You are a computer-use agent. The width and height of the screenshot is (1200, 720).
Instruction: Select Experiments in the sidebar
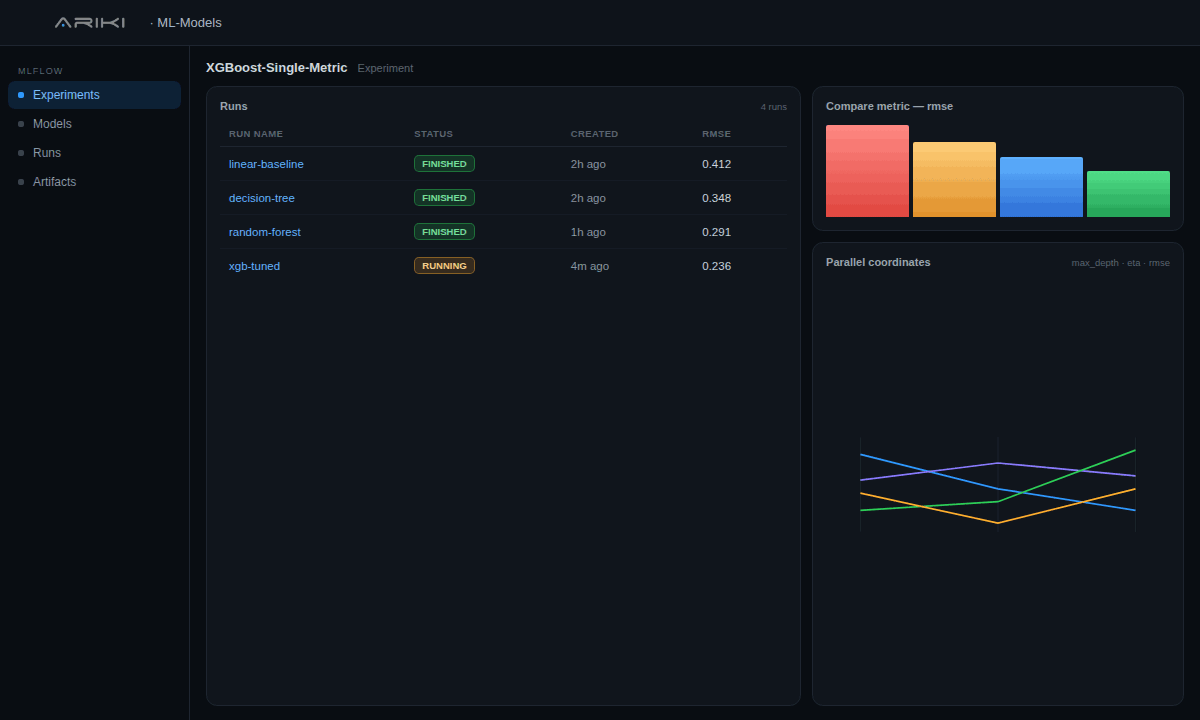94,95
